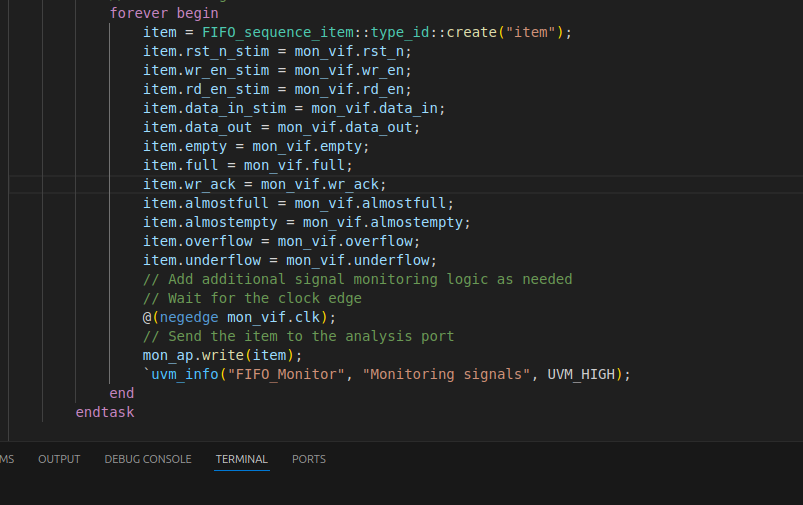The image size is (803, 505).
Task: Click the UVM_HIGH verbosity argument
Action: pyautogui.click(x=581, y=374)
